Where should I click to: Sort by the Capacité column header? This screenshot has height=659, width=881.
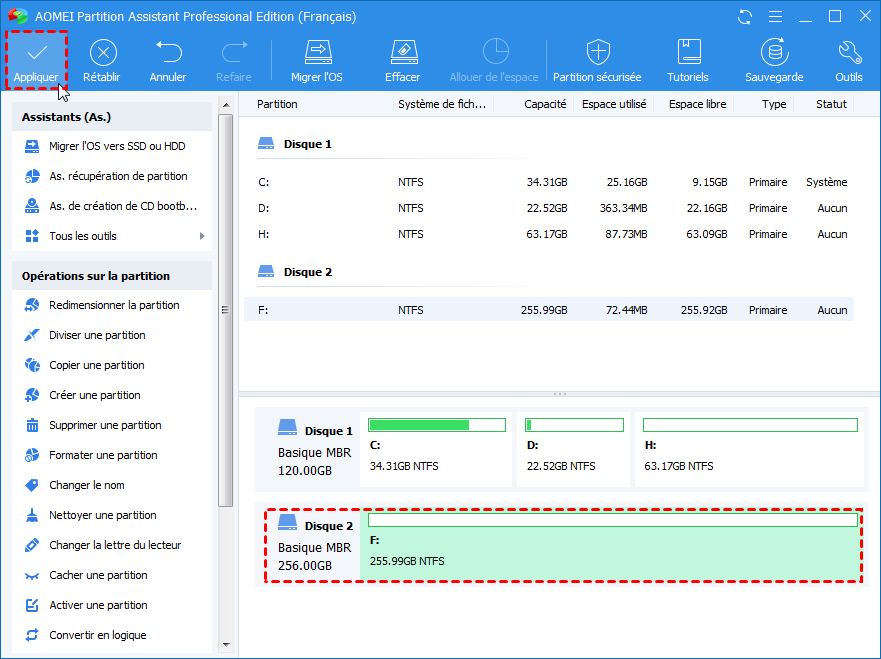tap(545, 104)
